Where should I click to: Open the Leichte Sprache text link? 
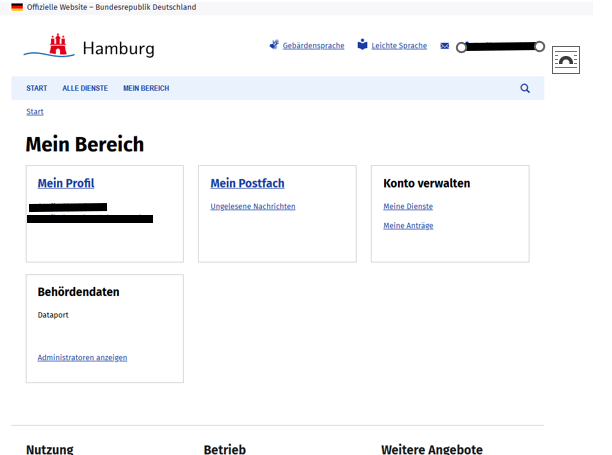(x=399, y=46)
